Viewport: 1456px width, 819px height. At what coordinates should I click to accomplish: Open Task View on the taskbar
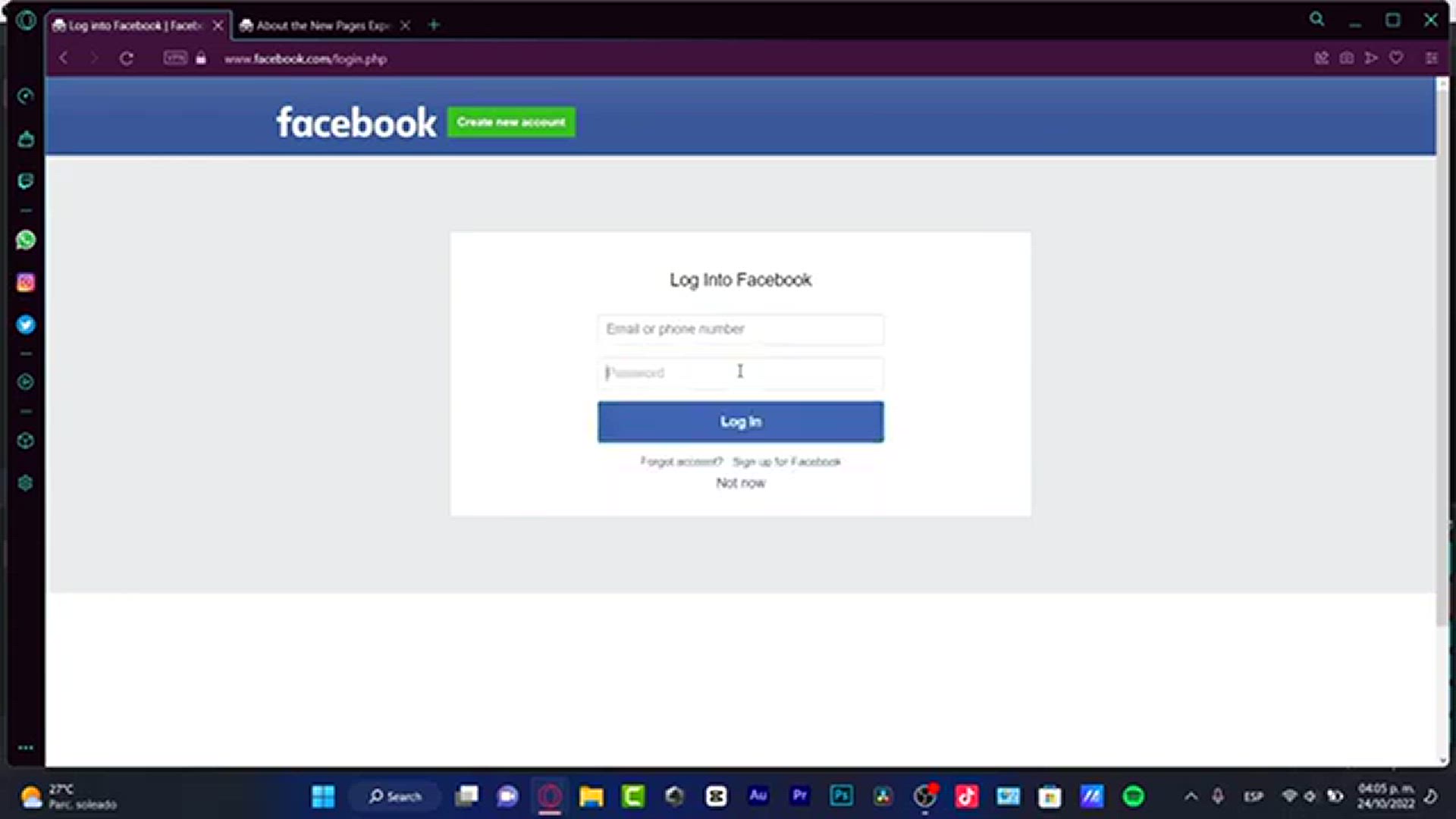466,796
